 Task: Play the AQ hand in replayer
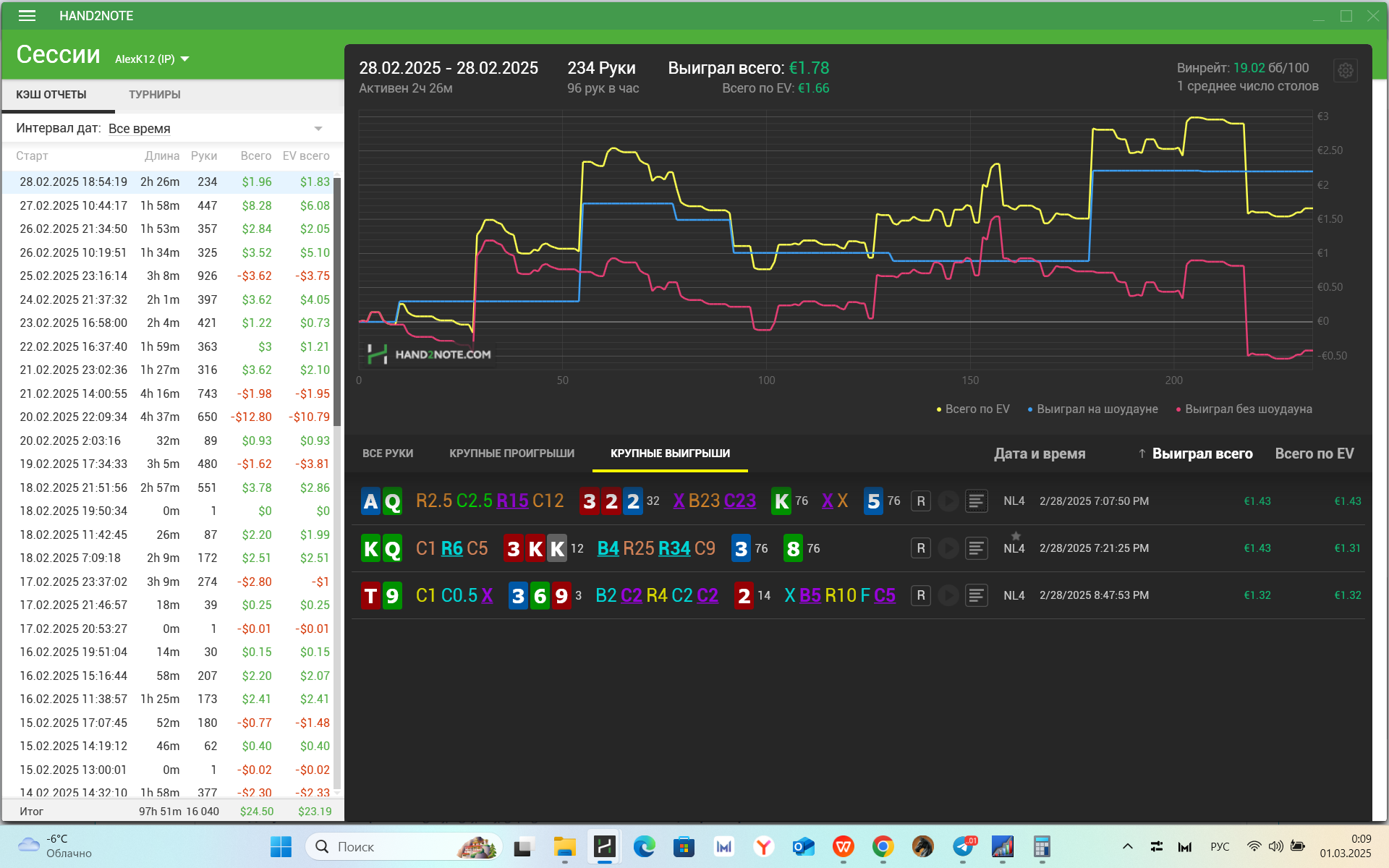[x=948, y=501]
